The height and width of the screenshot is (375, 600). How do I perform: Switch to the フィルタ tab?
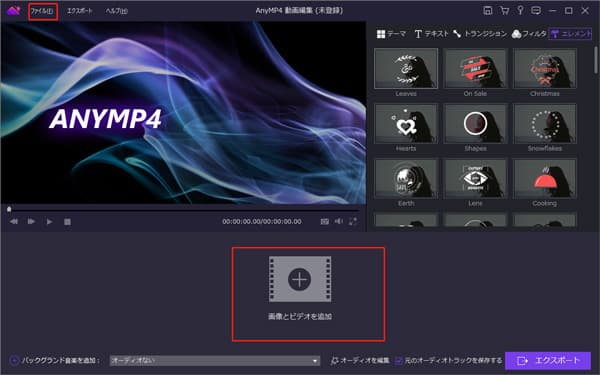pos(529,34)
